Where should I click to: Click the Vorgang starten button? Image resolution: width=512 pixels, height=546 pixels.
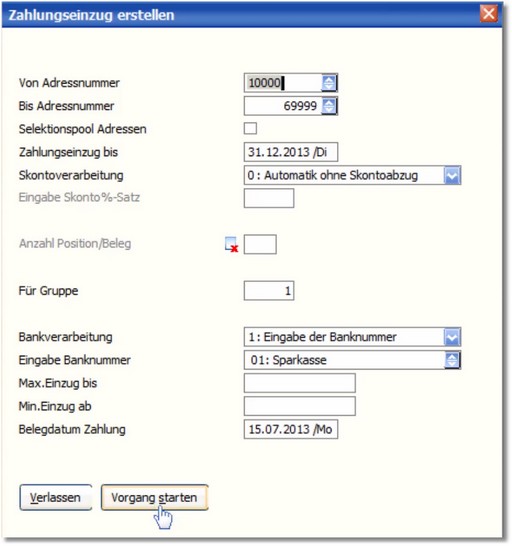pyautogui.click(x=155, y=498)
